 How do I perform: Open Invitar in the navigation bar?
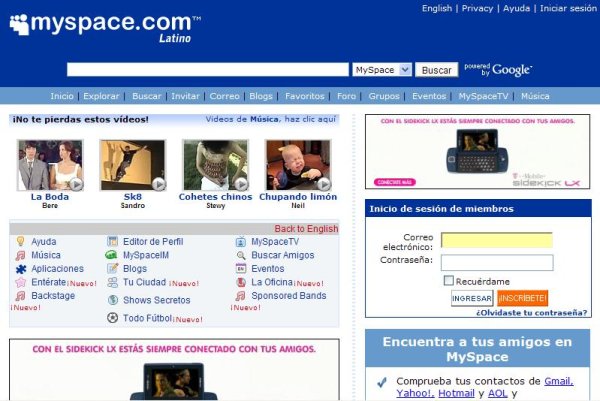[x=185, y=96]
